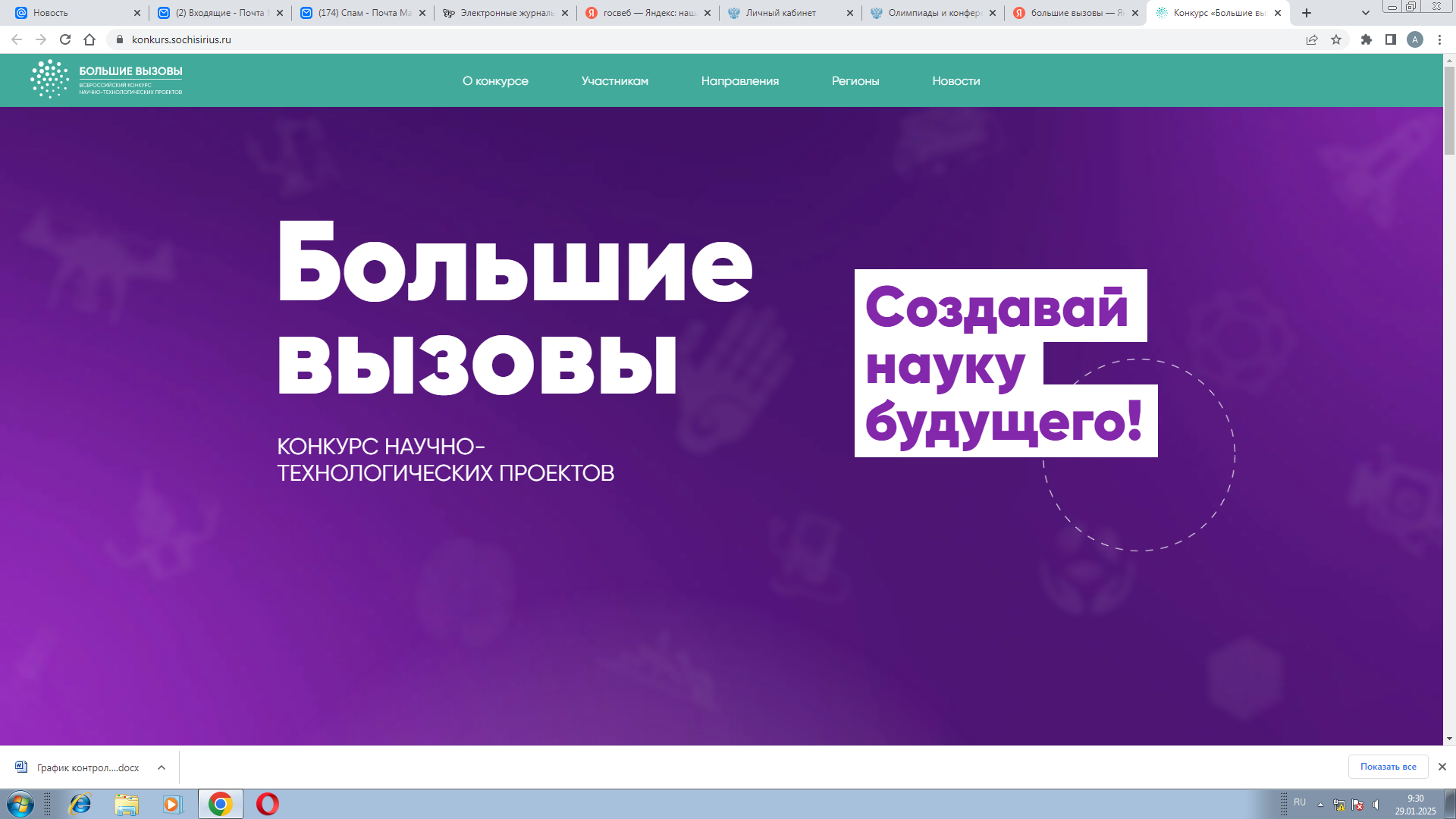Click the browser forward arrow
Screen dimensions: 1456x819
tap(41, 39)
